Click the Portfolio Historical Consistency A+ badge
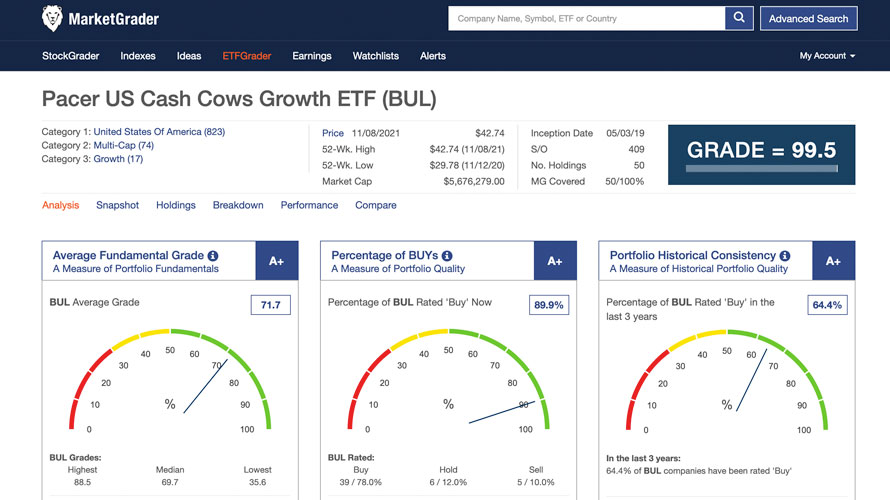The height and width of the screenshot is (500, 890). coord(833,260)
